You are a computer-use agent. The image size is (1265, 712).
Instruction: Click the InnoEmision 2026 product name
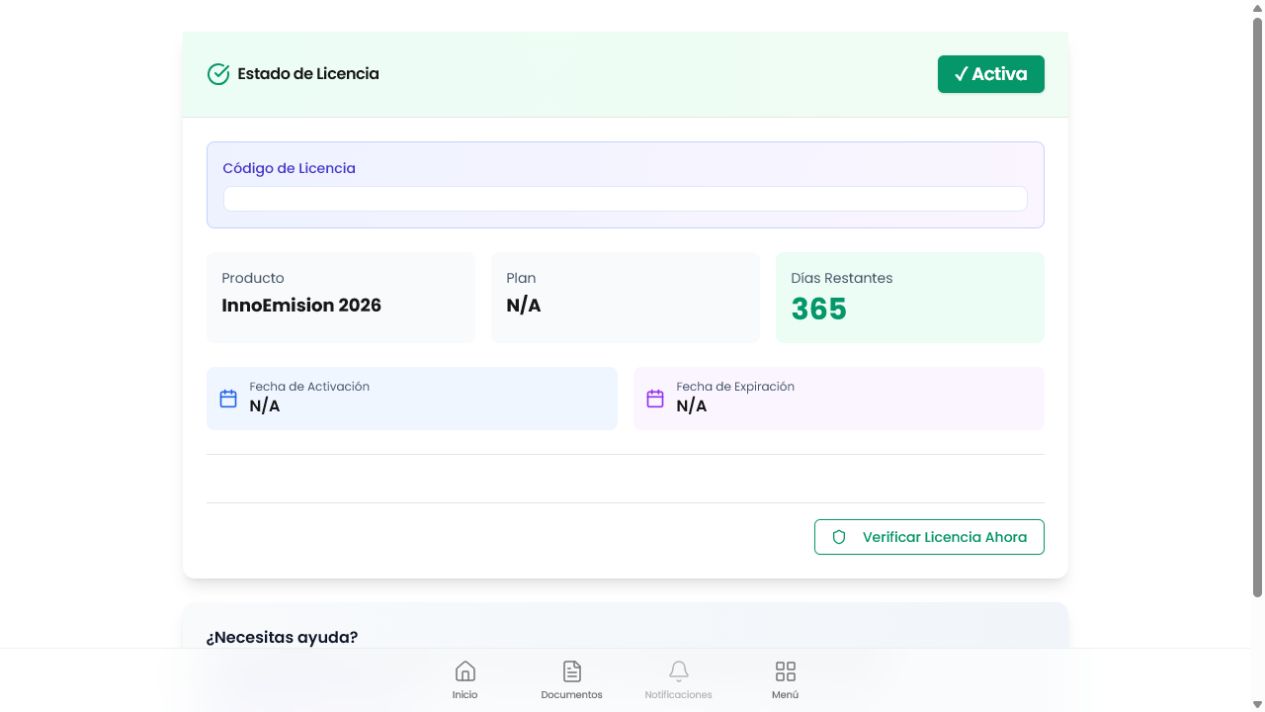301,305
